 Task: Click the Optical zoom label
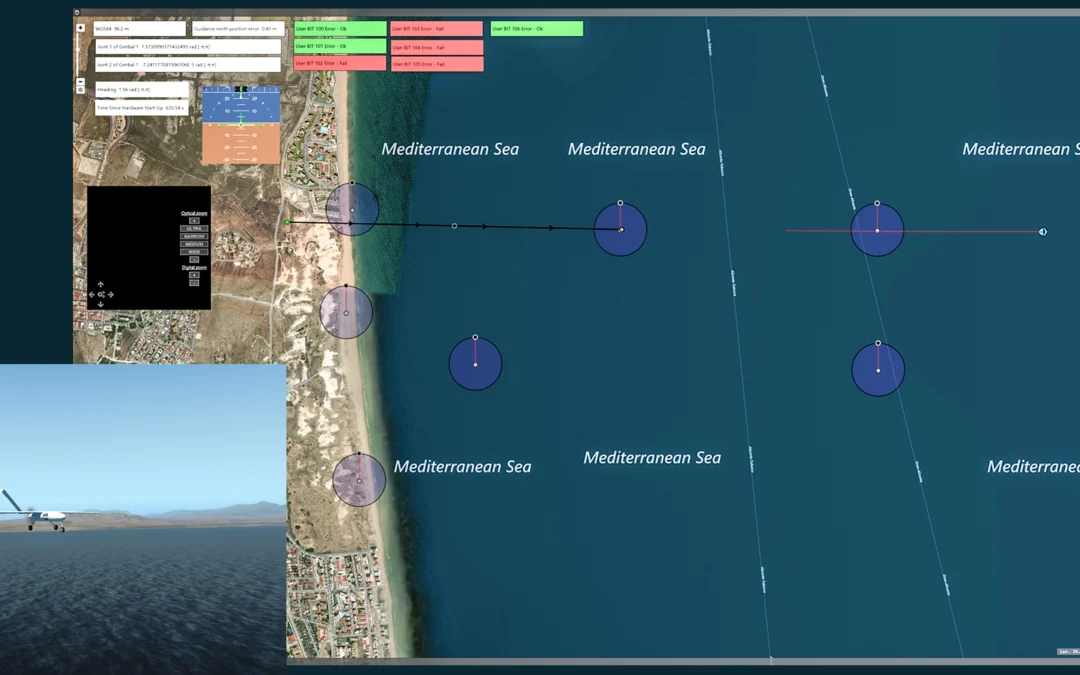pos(194,214)
